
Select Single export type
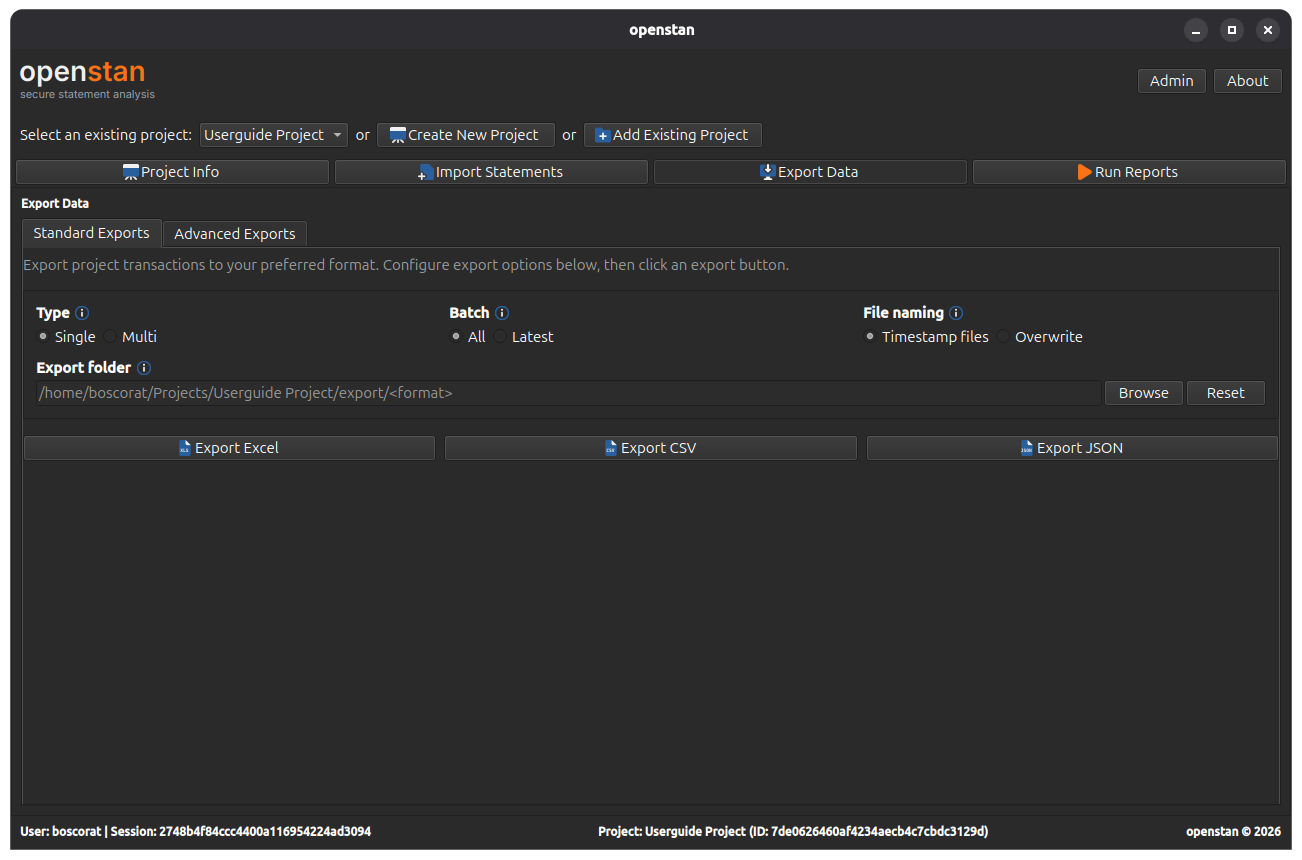point(66,337)
